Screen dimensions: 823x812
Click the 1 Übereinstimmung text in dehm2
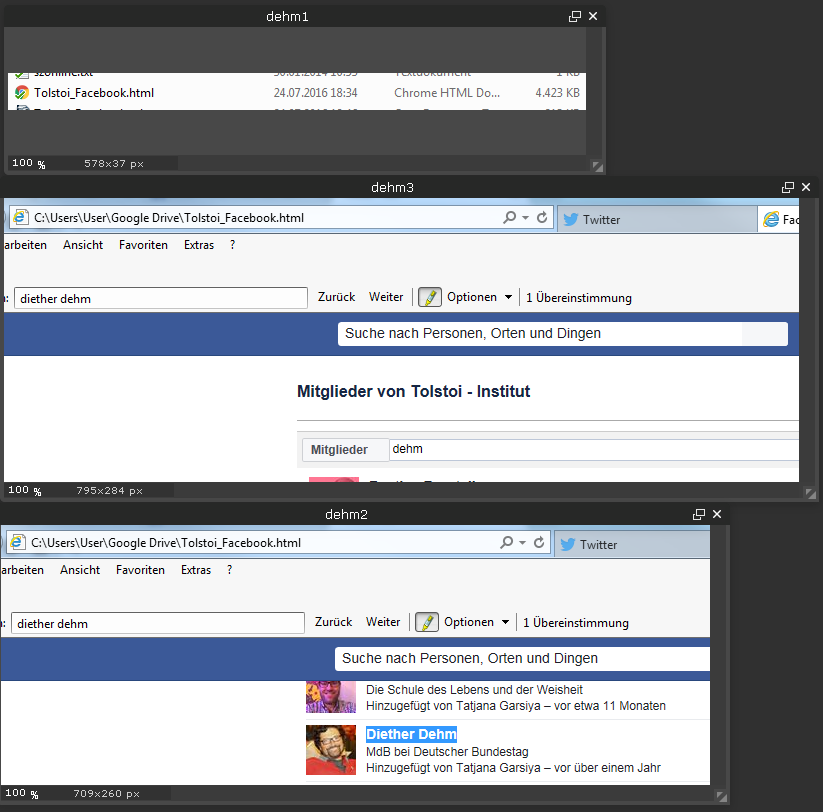(x=575, y=623)
